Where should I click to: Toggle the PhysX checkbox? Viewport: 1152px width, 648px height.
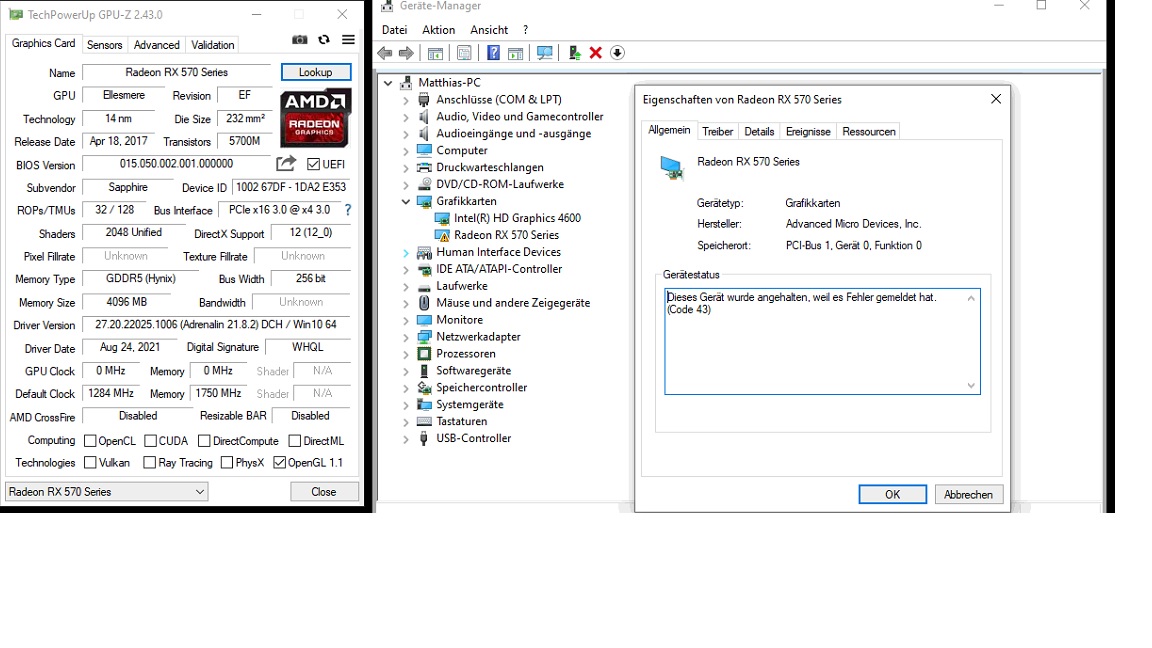pos(227,462)
